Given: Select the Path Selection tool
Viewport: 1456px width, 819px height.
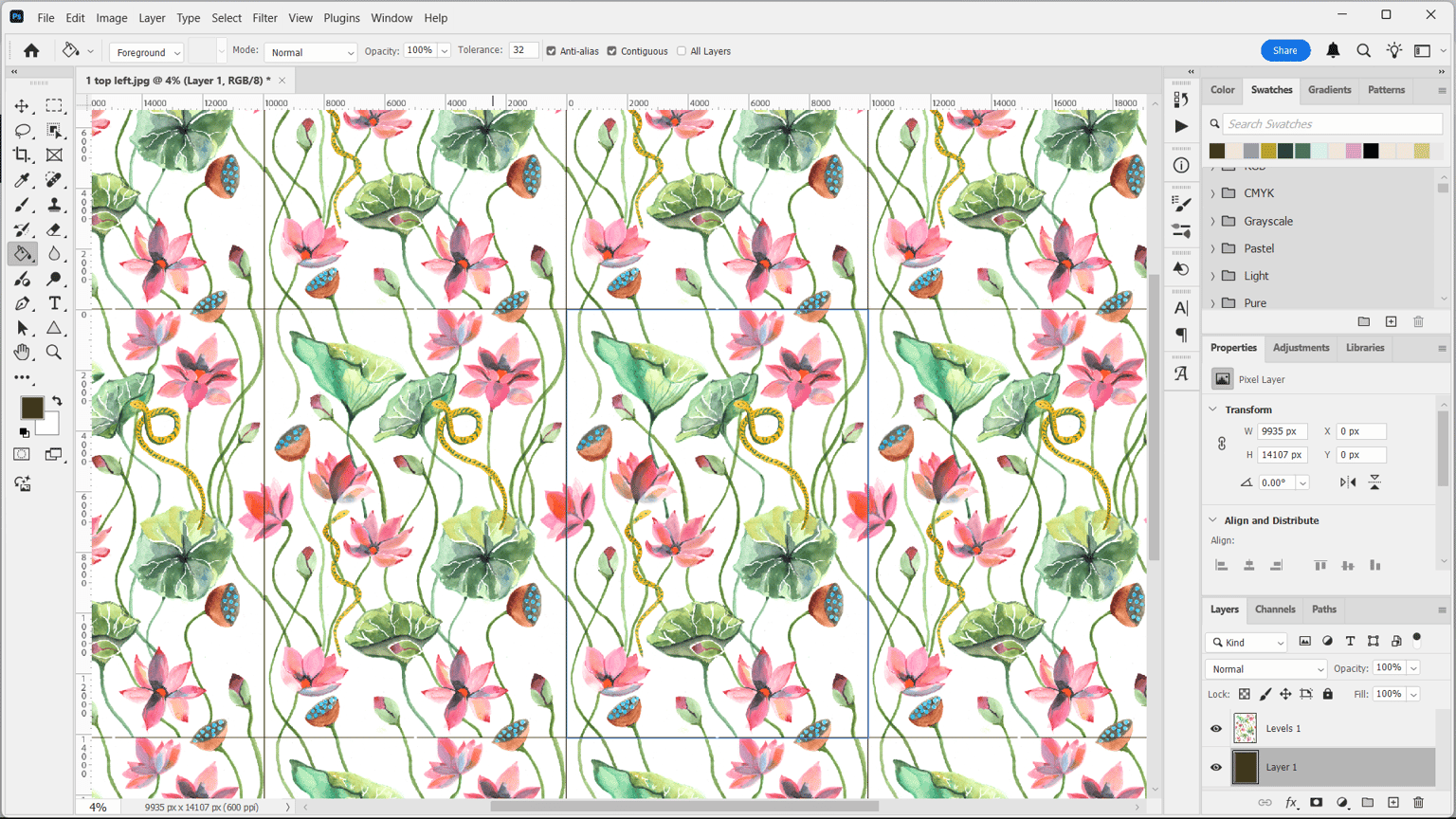Looking at the screenshot, I should [22, 328].
